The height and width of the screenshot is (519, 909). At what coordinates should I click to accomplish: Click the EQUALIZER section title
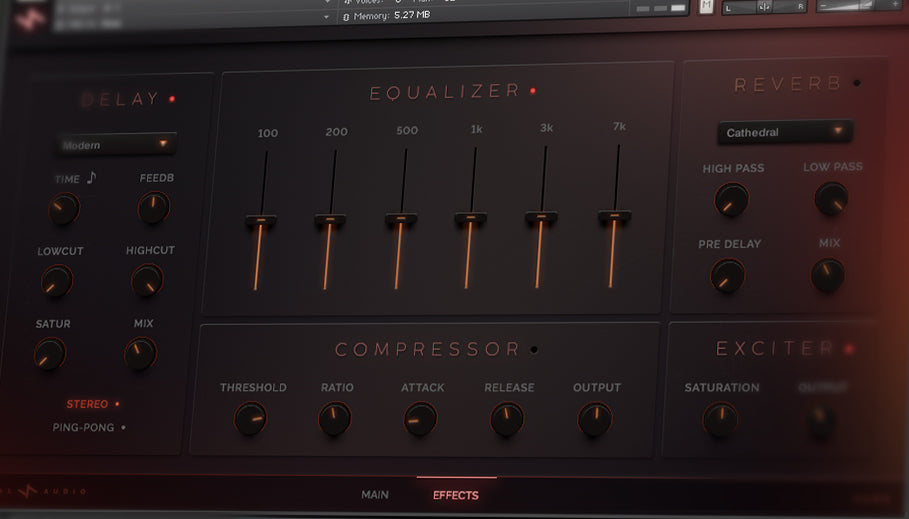445,92
